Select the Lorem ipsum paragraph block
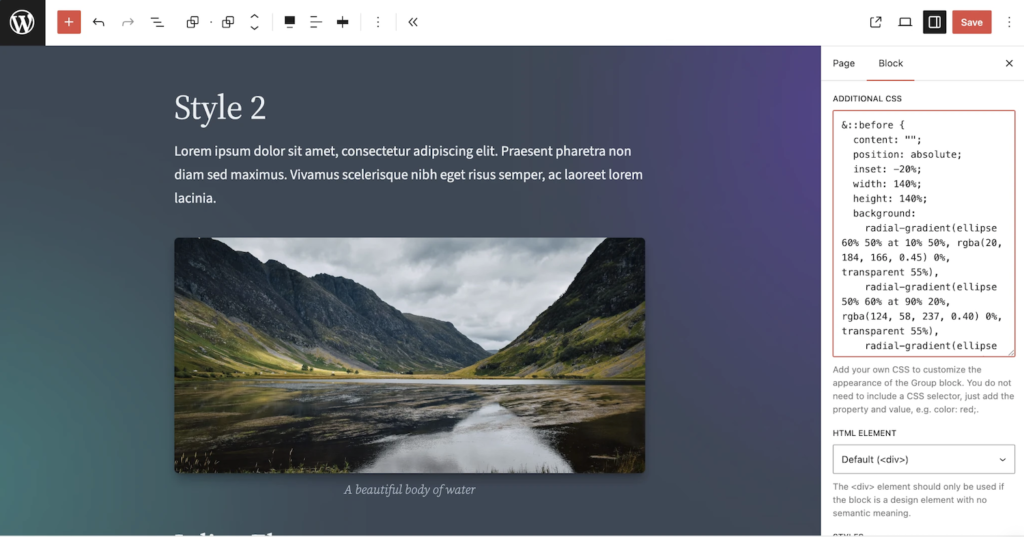Viewport: 1024px width, 537px height. (x=409, y=174)
